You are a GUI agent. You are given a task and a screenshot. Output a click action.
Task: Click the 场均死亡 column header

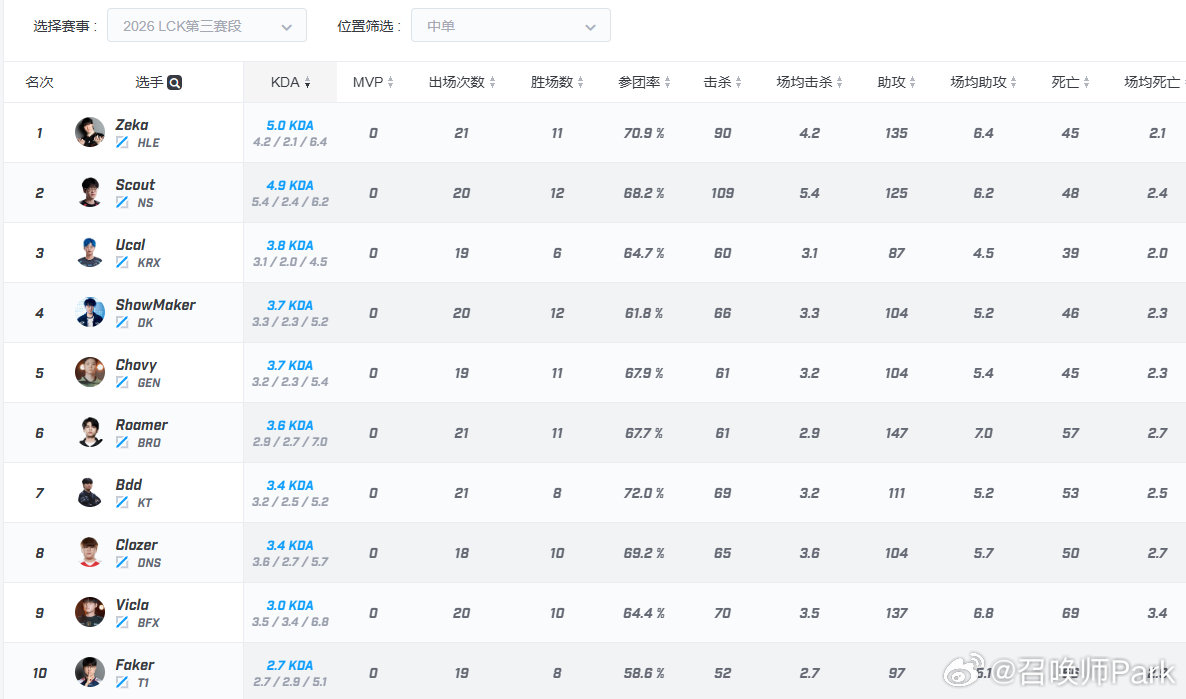click(1152, 82)
